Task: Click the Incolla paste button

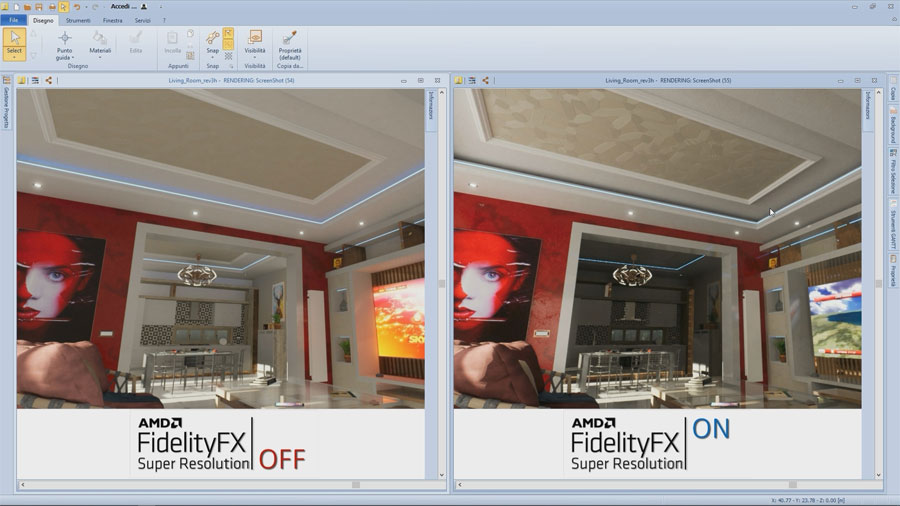Action: [x=172, y=42]
